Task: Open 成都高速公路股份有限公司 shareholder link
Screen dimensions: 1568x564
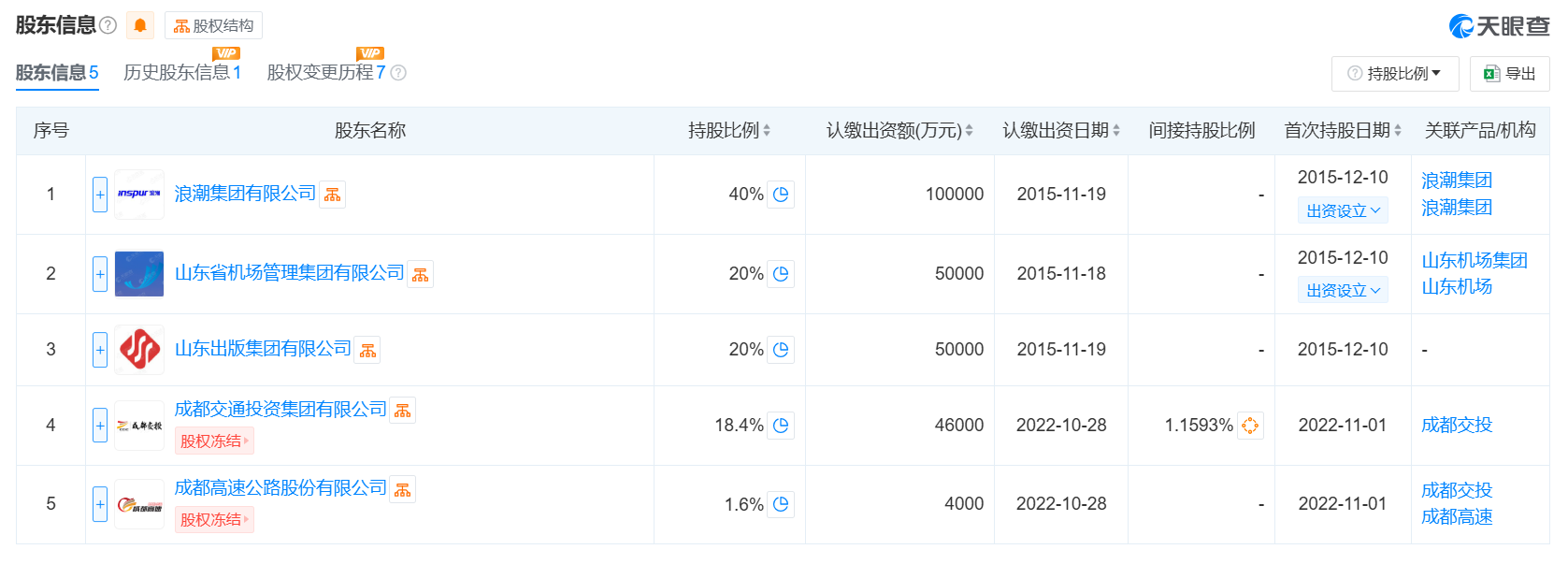Action: coord(281,488)
